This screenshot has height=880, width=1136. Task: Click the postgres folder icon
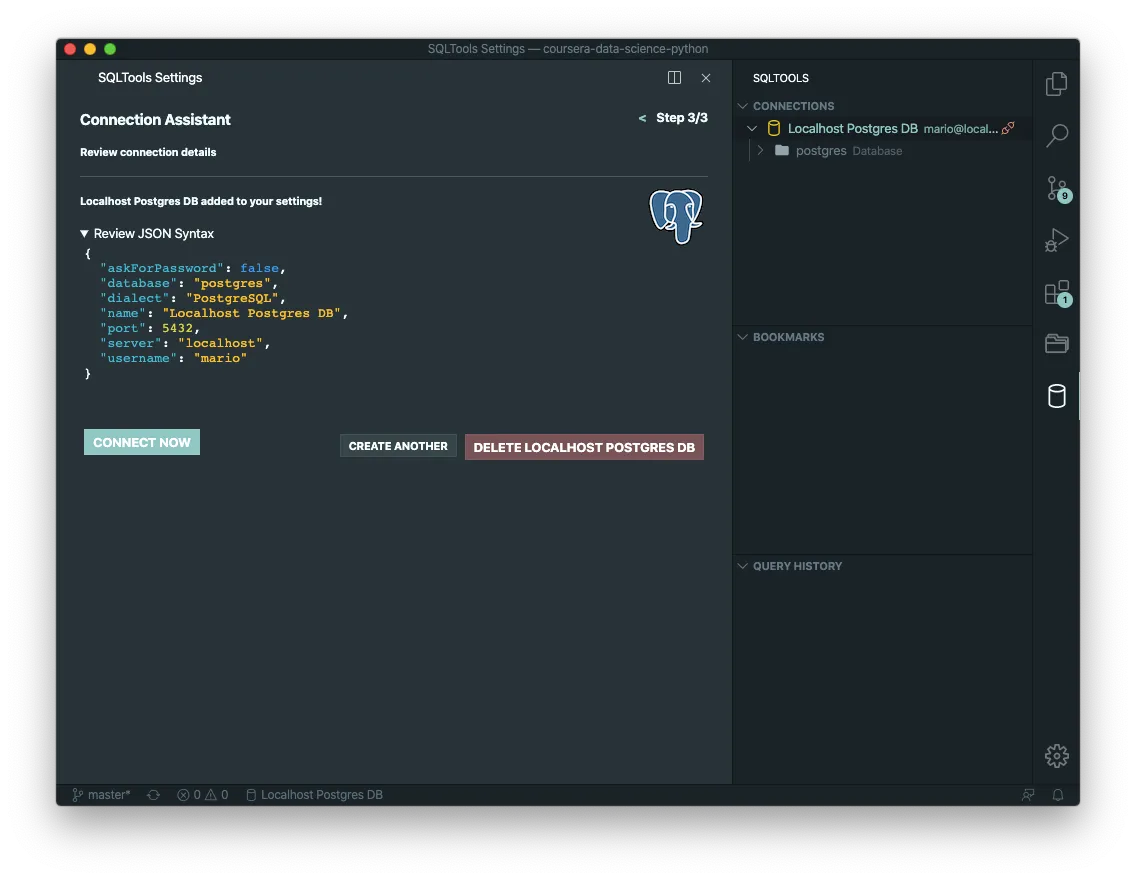pyautogui.click(x=782, y=150)
